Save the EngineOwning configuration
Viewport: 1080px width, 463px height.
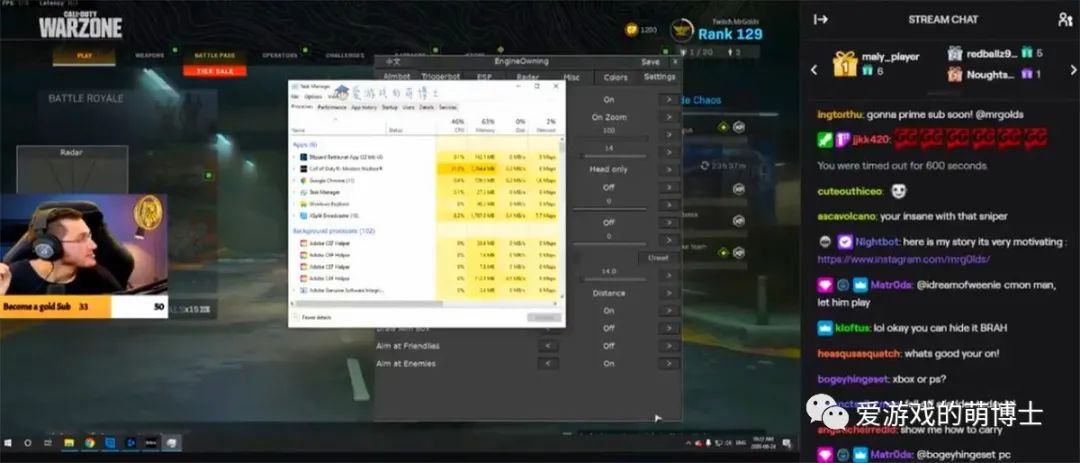(650, 62)
